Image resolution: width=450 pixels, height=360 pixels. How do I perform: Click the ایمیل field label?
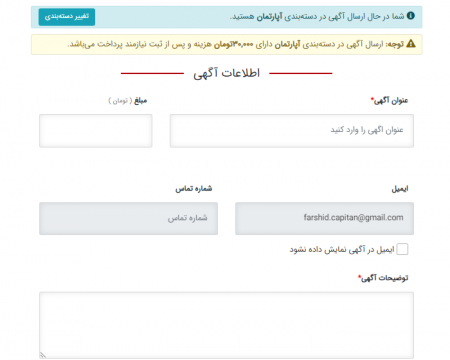click(x=400, y=189)
